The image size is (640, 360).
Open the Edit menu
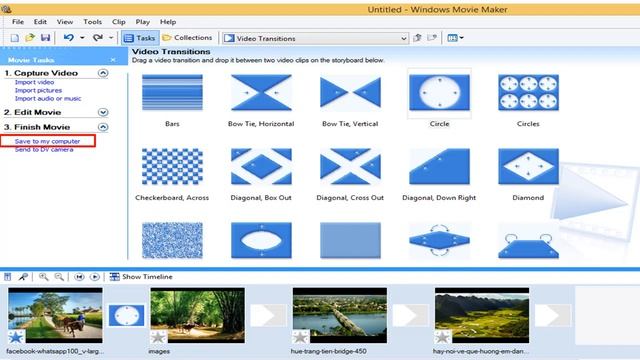[40, 22]
